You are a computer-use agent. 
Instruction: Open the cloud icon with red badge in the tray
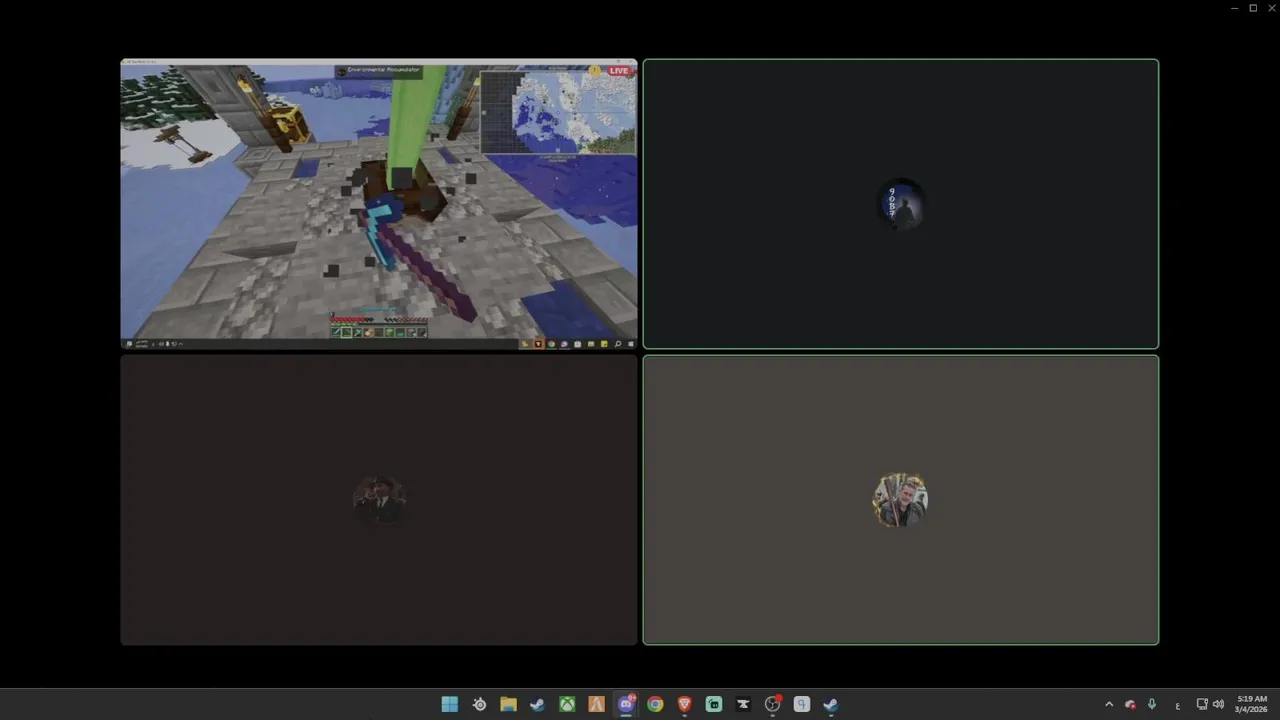(1130, 704)
